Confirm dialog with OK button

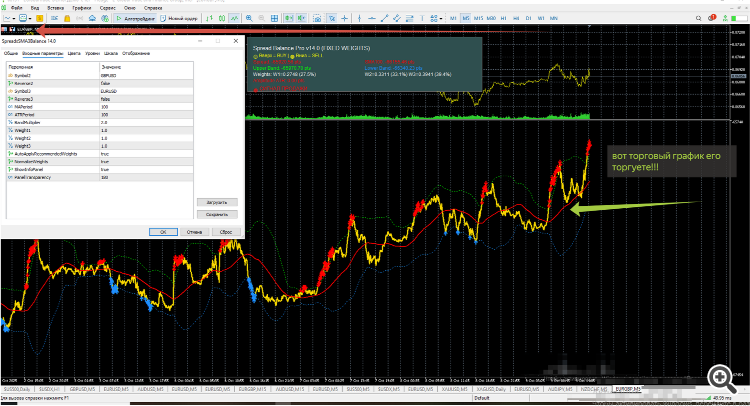click(x=163, y=232)
